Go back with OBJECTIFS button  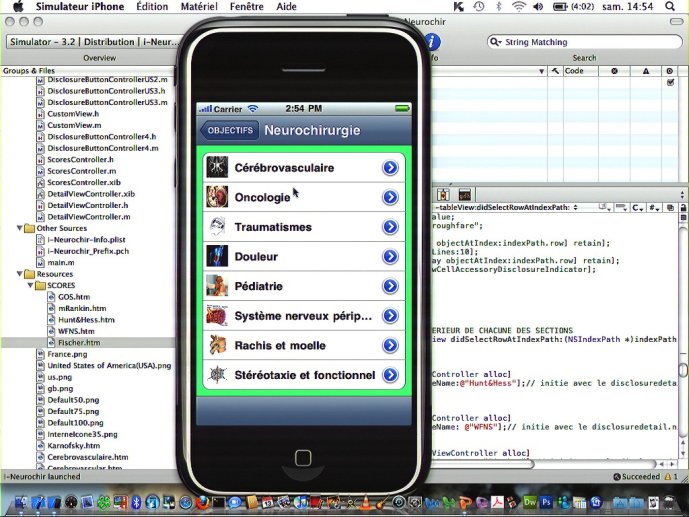click(229, 130)
